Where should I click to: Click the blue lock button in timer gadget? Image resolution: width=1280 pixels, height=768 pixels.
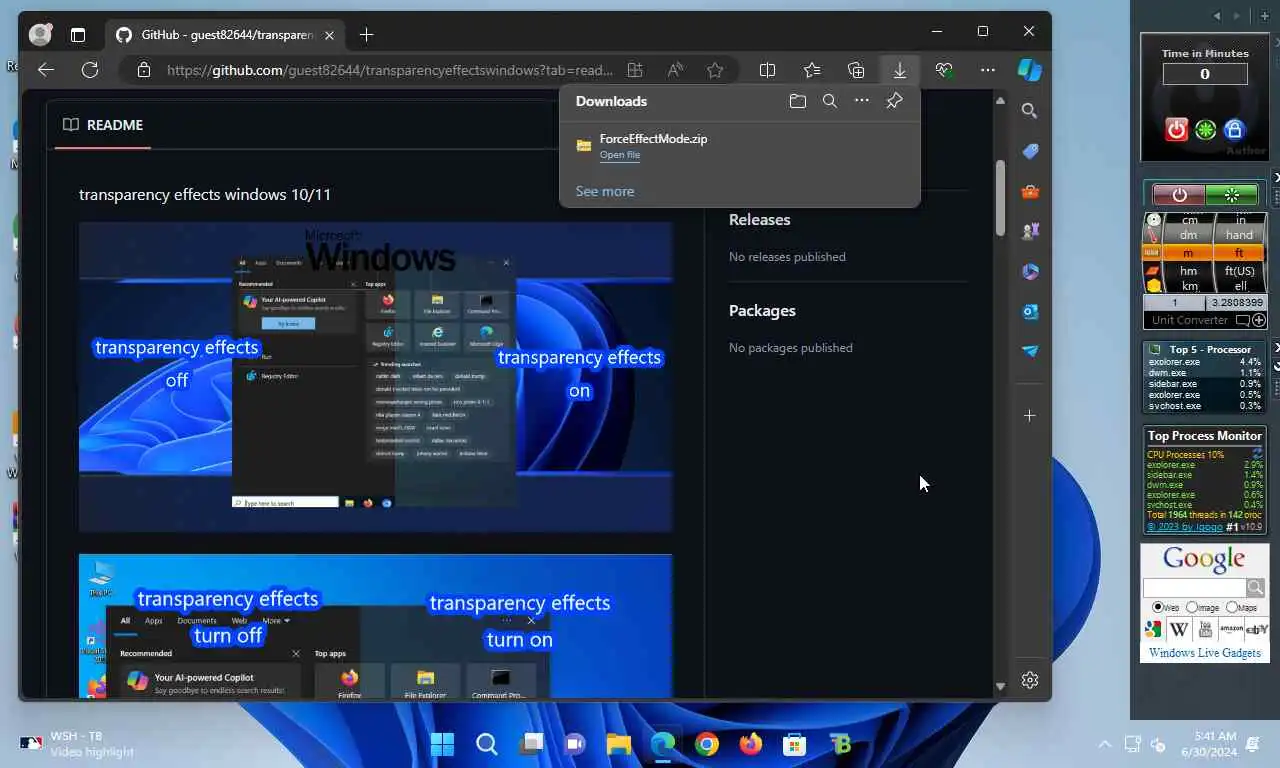point(1234,130)
